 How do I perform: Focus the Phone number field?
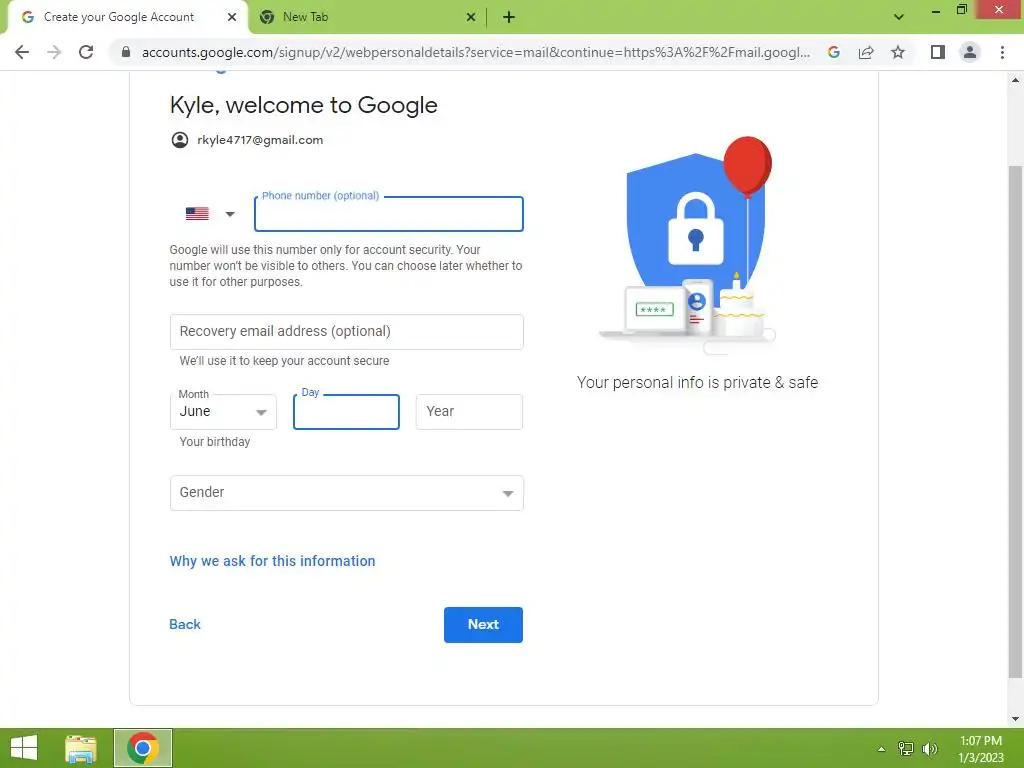[x=389, y=214]
